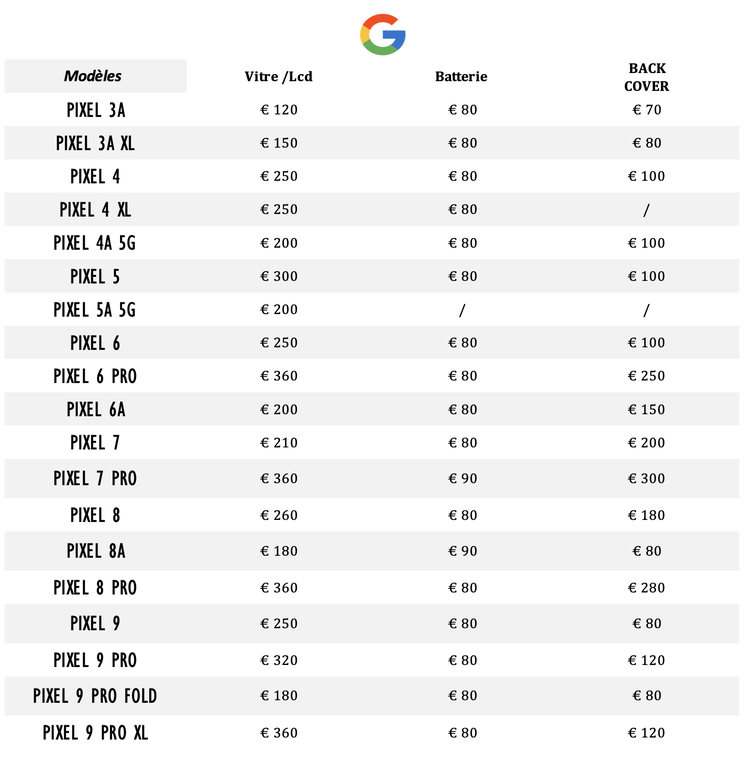Image resolution: width=747 pixels, height=760 pixels.
Task: Click the € 150 back cover price for Pixel 6A
Action: (x=646, y=410)
